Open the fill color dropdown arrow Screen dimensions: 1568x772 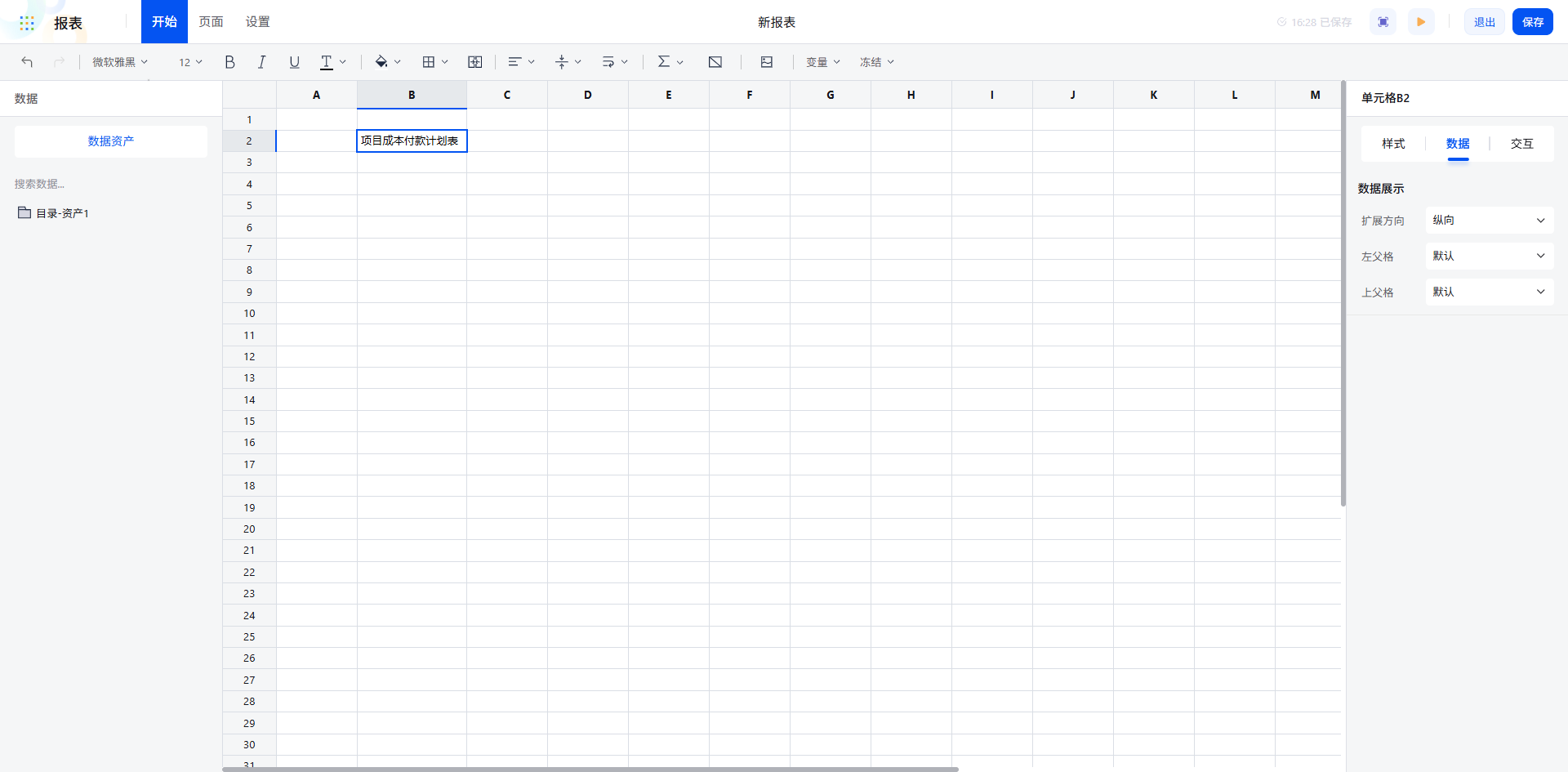click(398, 62)
